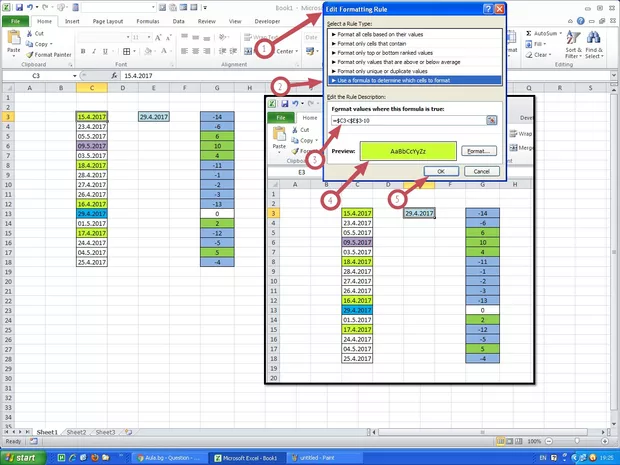Click the large Paste clipboard icon in the main ribbon

pos(14,38)
